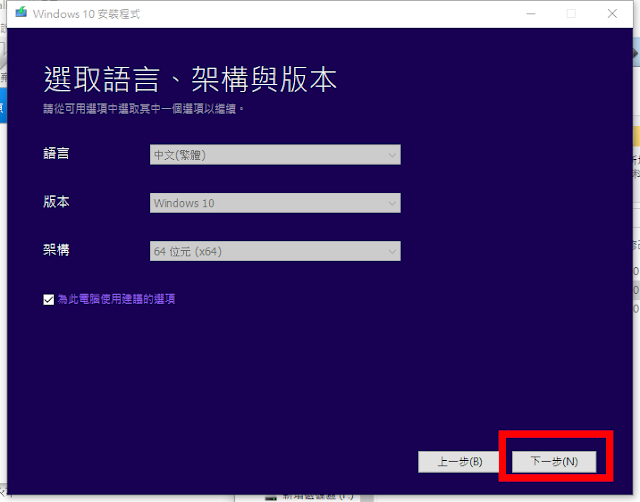The width and height of the screenshot is (640, 502).
Task: Open the 架構 dropdown showing 64 位元 (x64)
Action: (275, 251)
